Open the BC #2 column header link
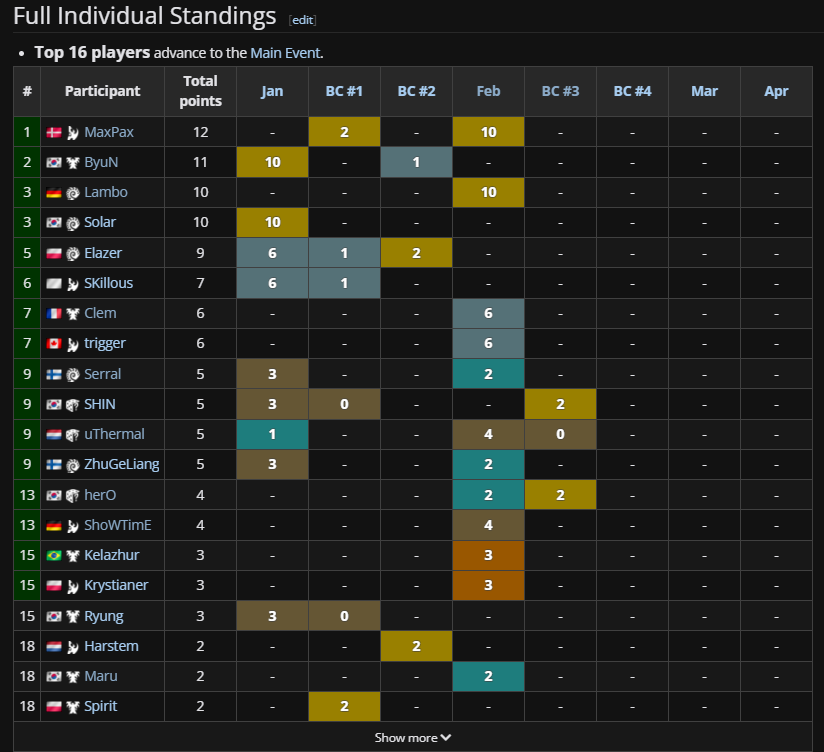Screen dimensions: 824x752 [x=416, y=91]
